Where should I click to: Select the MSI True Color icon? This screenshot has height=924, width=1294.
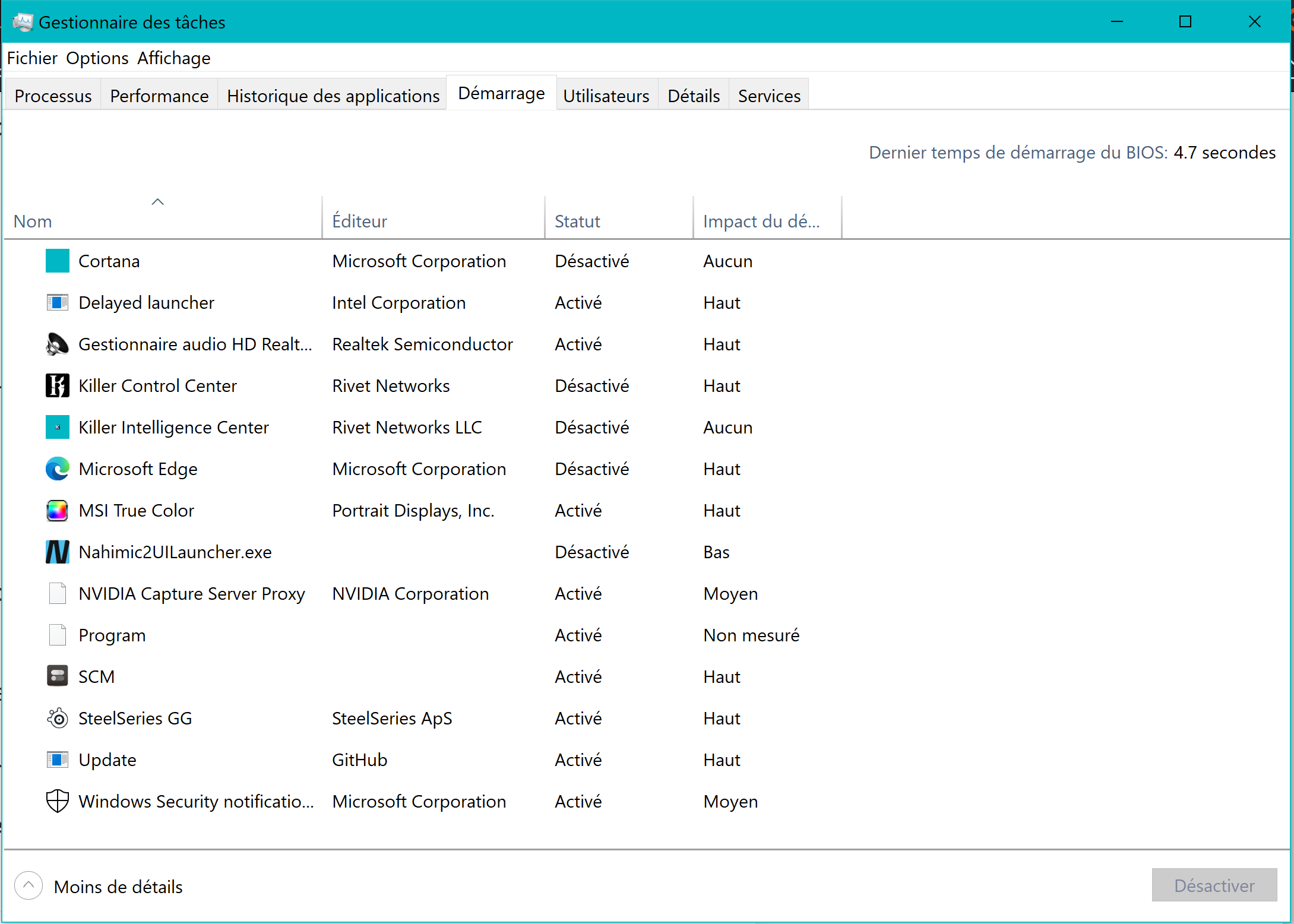point(57,511)
